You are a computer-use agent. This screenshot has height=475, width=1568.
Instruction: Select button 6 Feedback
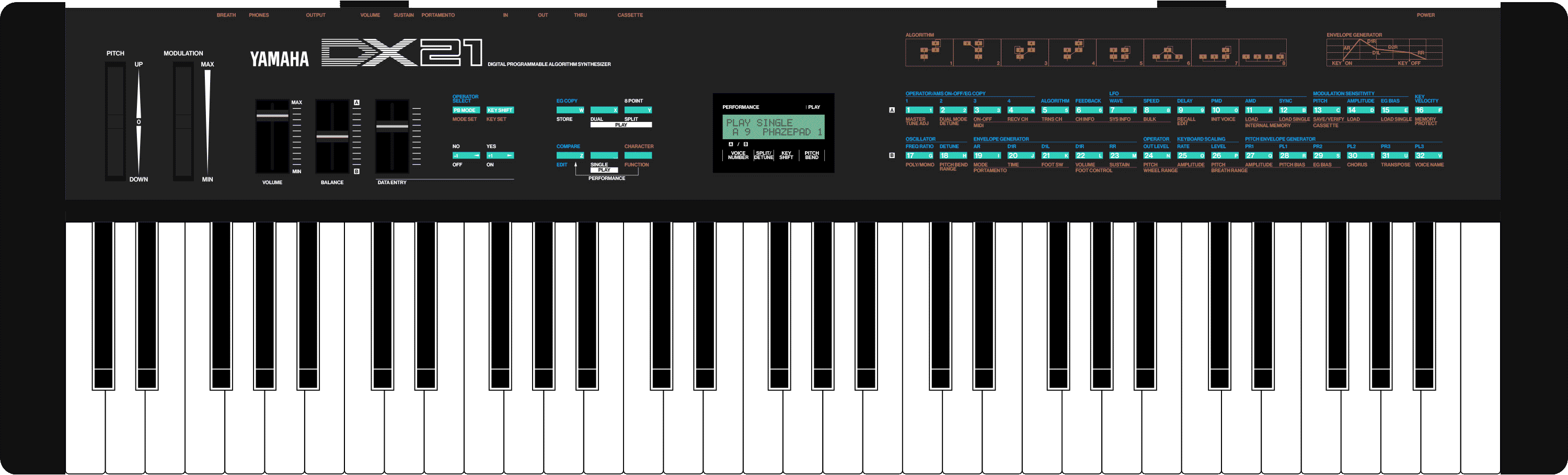coord(1089,110)
